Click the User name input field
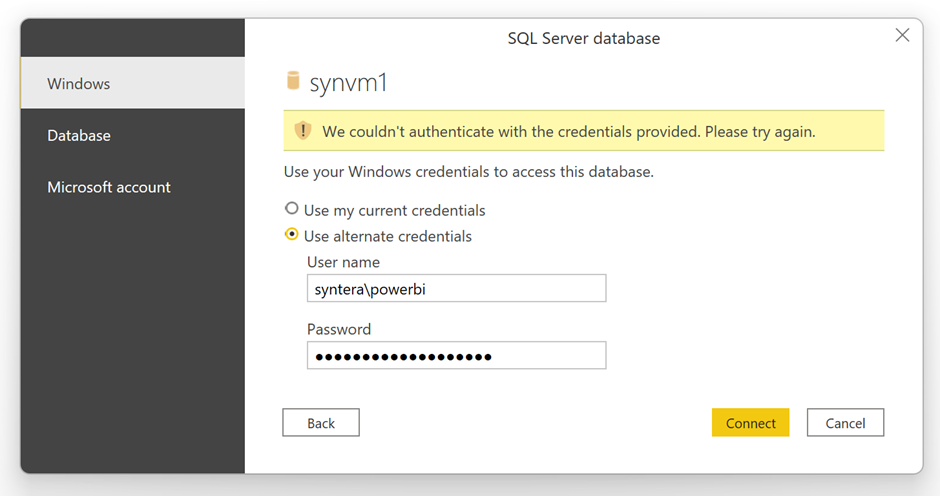 (x=456, y=288)
